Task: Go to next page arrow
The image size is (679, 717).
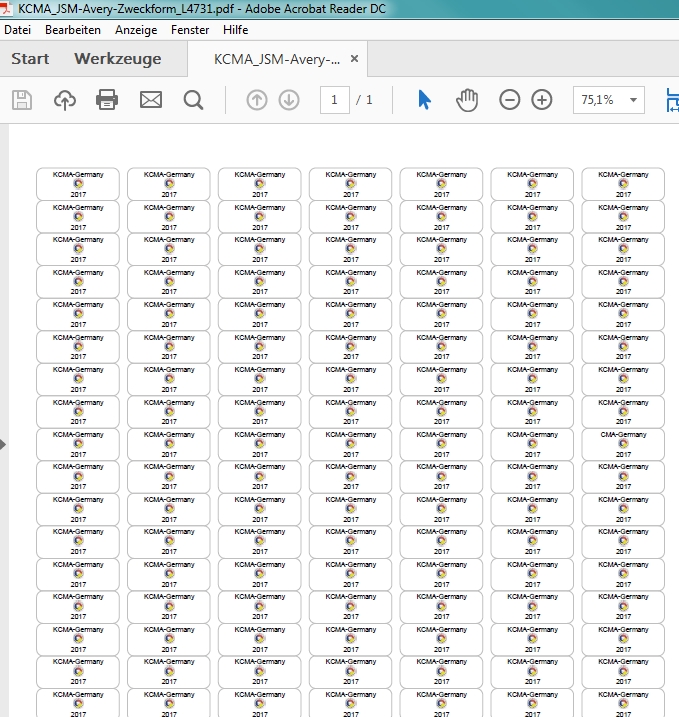Action: pos(289,100)
